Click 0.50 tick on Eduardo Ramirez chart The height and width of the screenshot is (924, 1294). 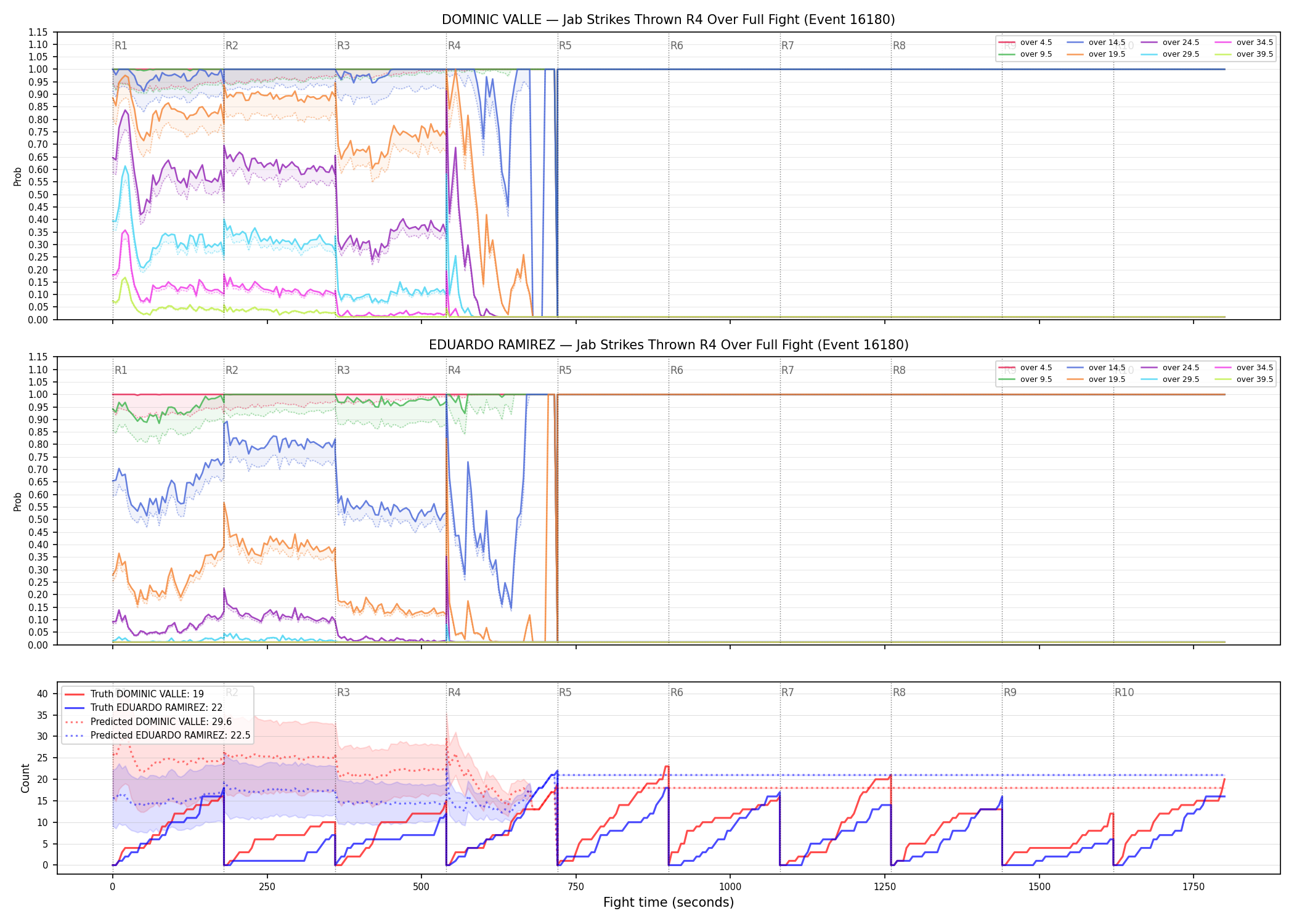[x=38, y=520]
